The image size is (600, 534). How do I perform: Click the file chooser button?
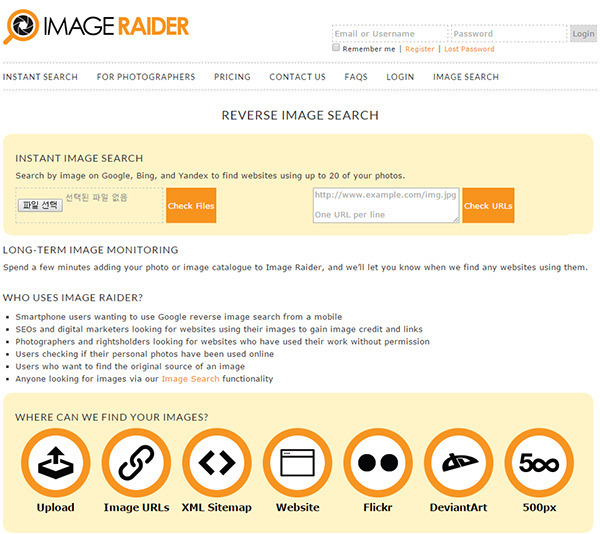pos(40,205)
